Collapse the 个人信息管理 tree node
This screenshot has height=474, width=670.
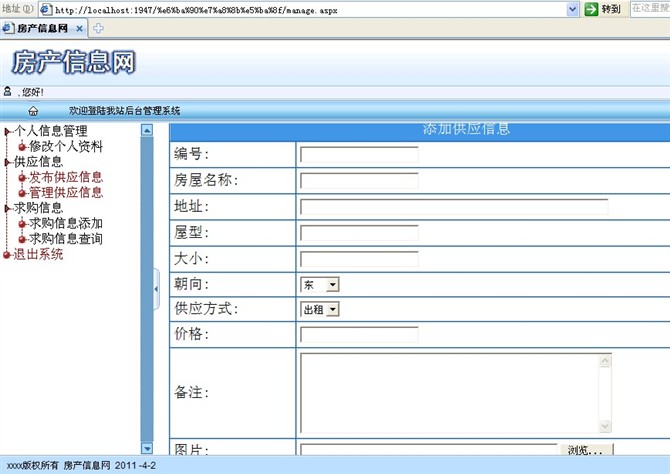7,132
